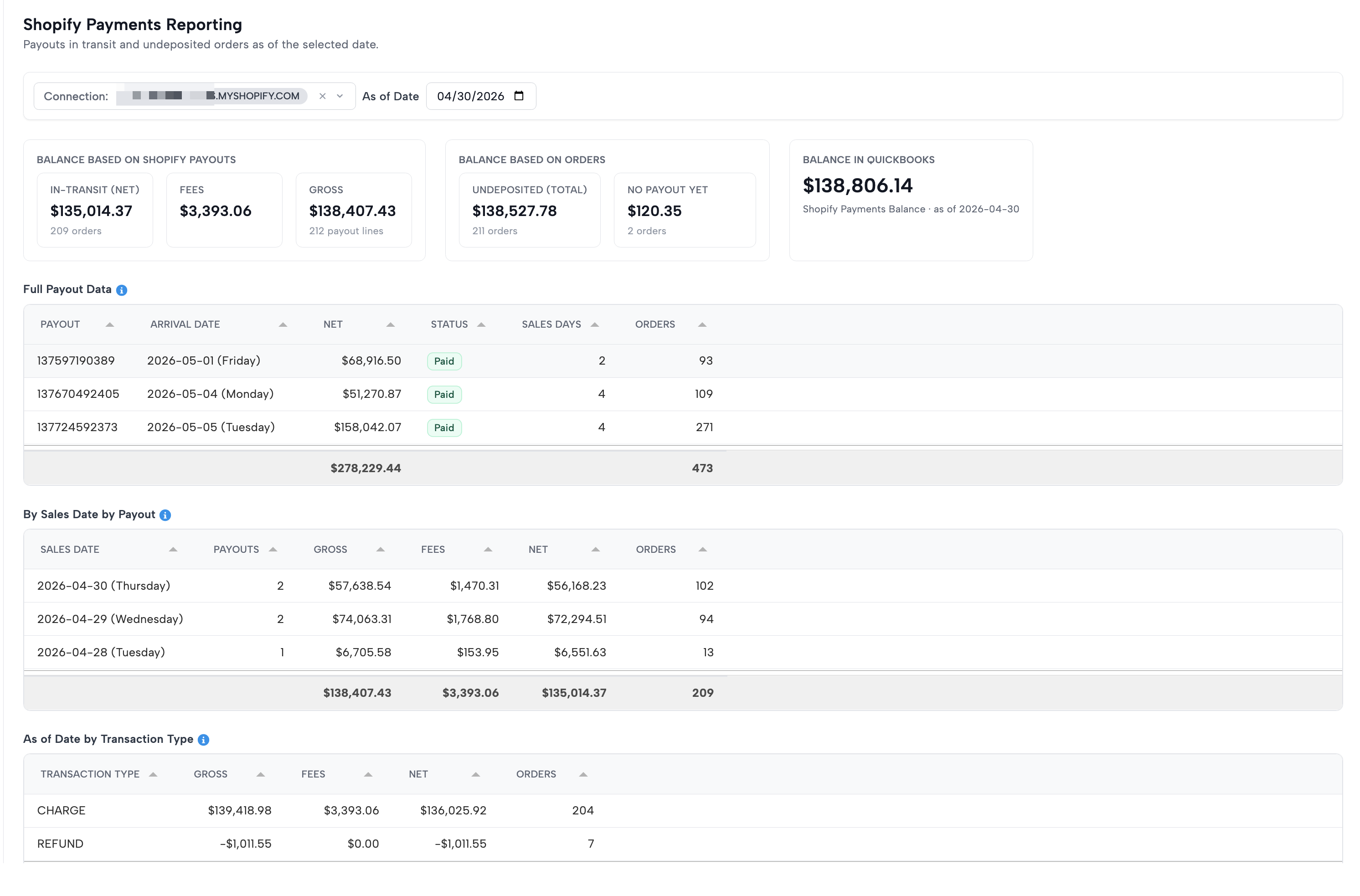Select the 2026-04-28 (Tuesday) sales date row

pos(683,652)
